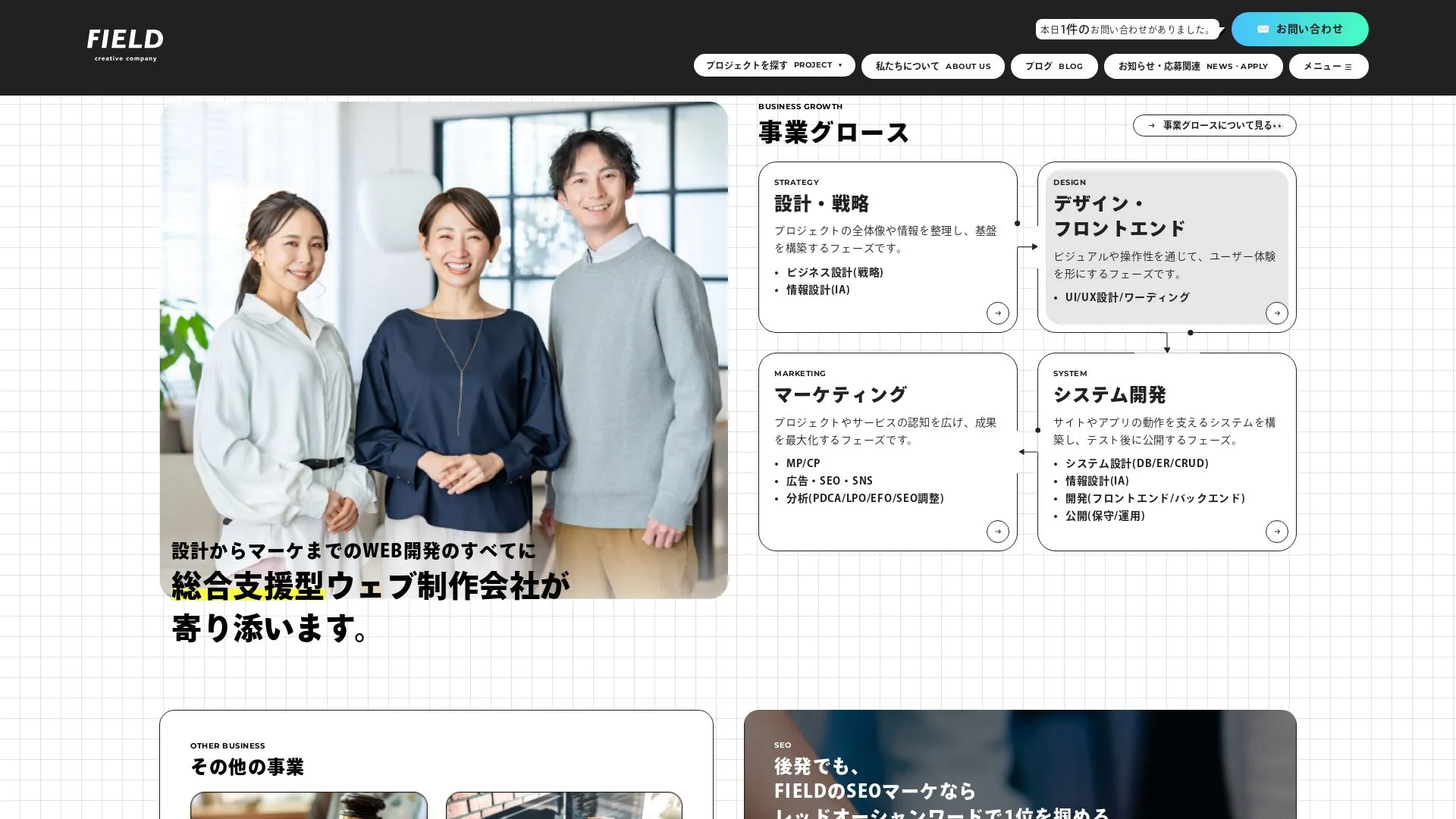Select the デザイン・フロントエンド heading
The width and height of the screenshot is (1456, 819).
coord(1119,215)
